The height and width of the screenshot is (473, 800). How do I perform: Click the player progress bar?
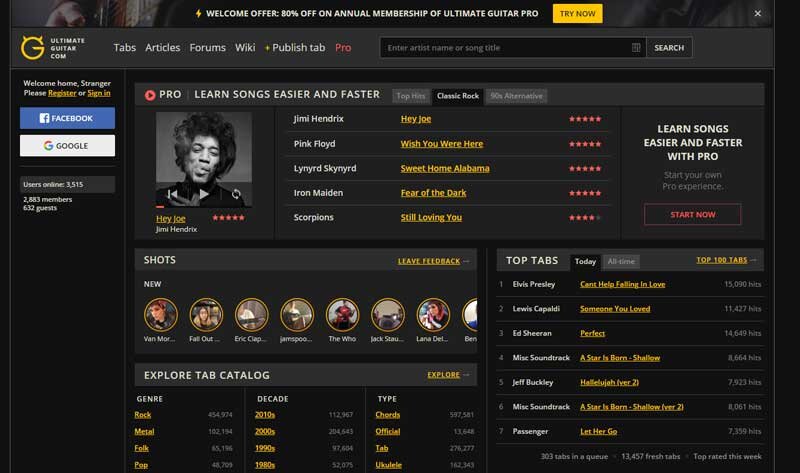(204, 207)
